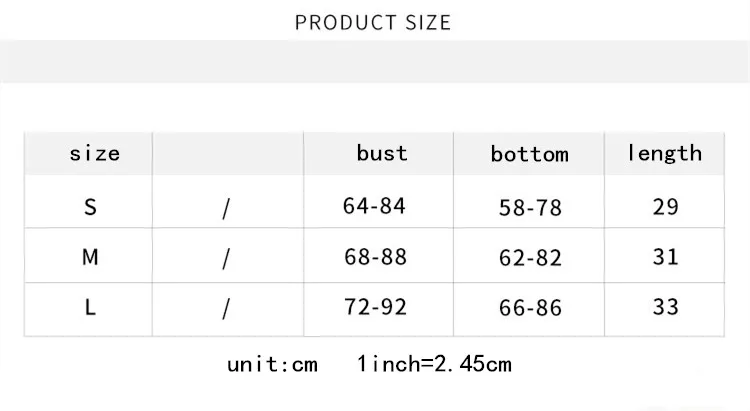The image size is (750, 411).
Task: Click the L size row label
Action: pos(90,307)
